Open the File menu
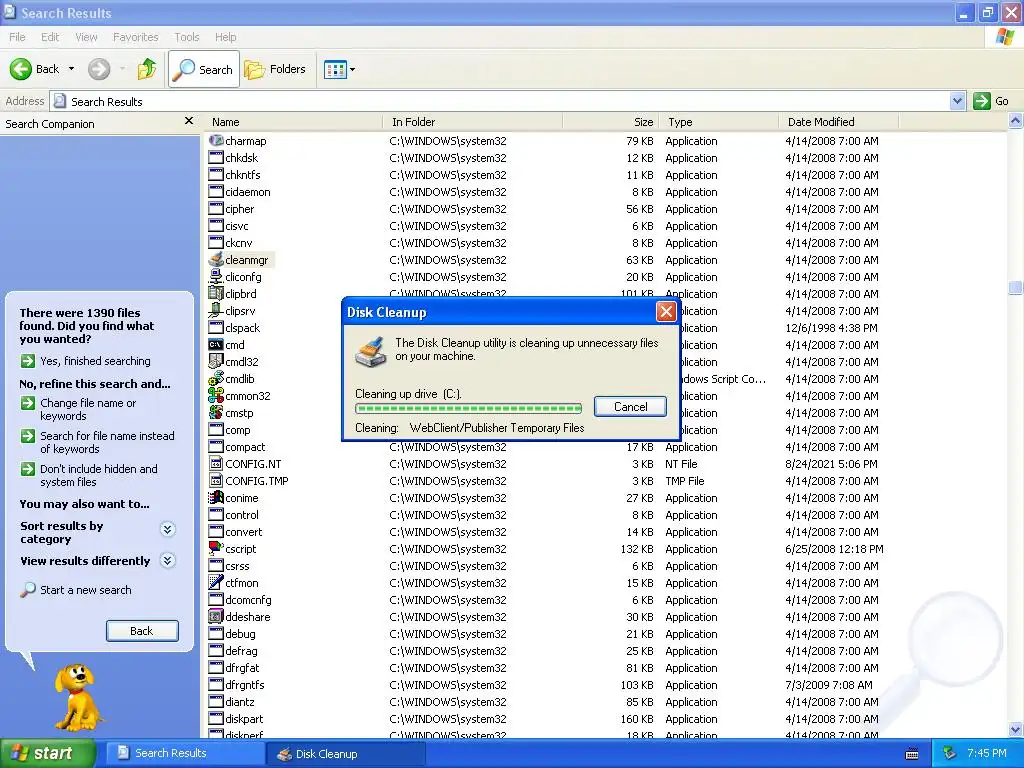Image resolution: width=1024 pixels, height=768 pixels. click(17, 37)
